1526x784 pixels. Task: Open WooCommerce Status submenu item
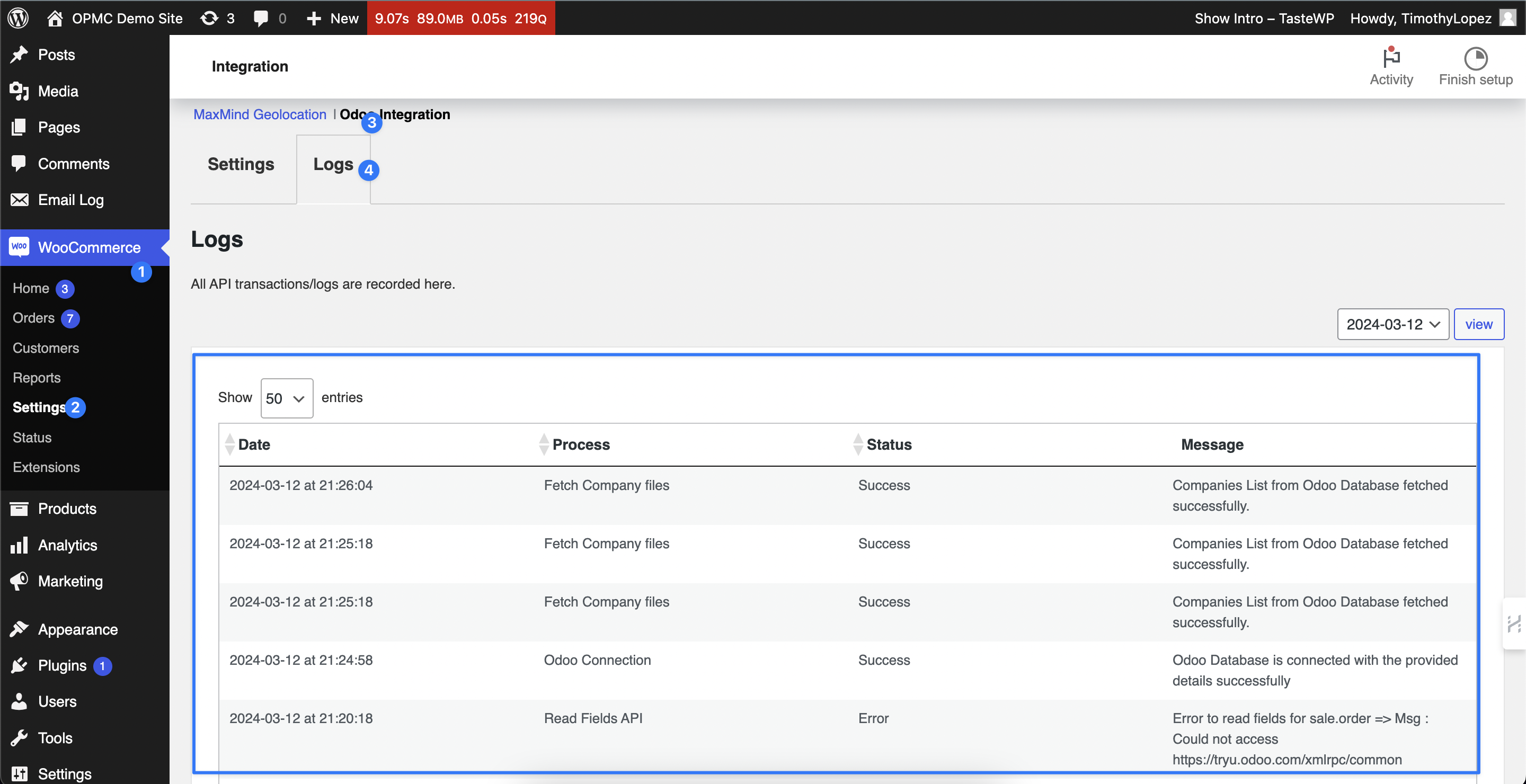click(32, 437)
